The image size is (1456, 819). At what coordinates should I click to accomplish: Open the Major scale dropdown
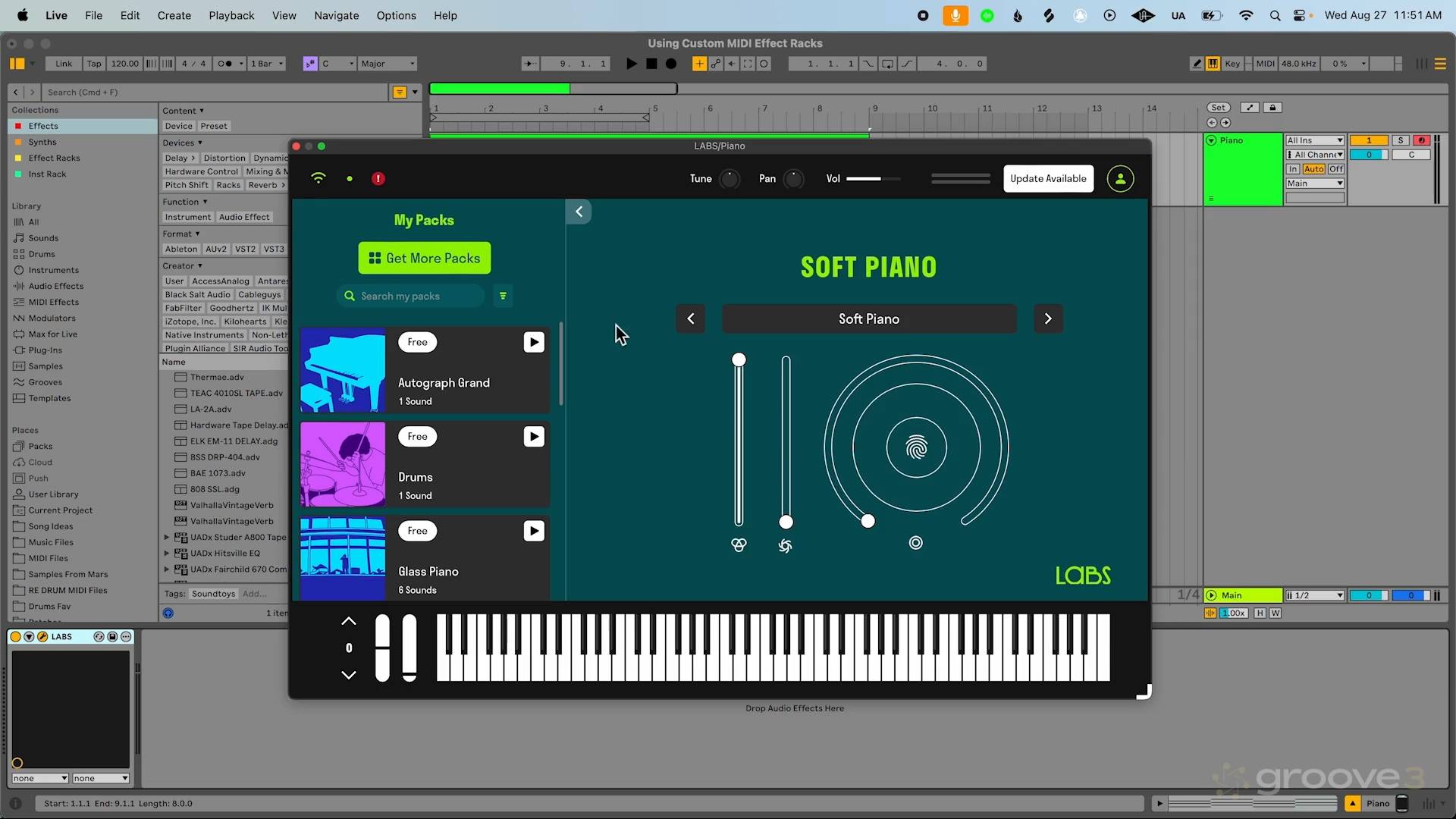pyautogui.click(x=388, y=64)
